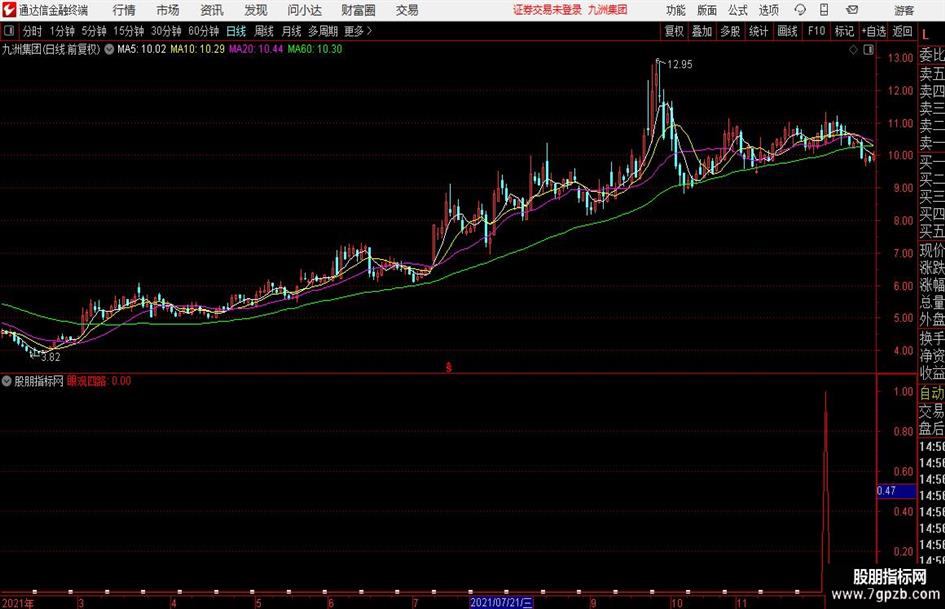The height and width of the screenshot is (609, 945).
Task: Click the 多股 multi-stock button
Action: 730,31
